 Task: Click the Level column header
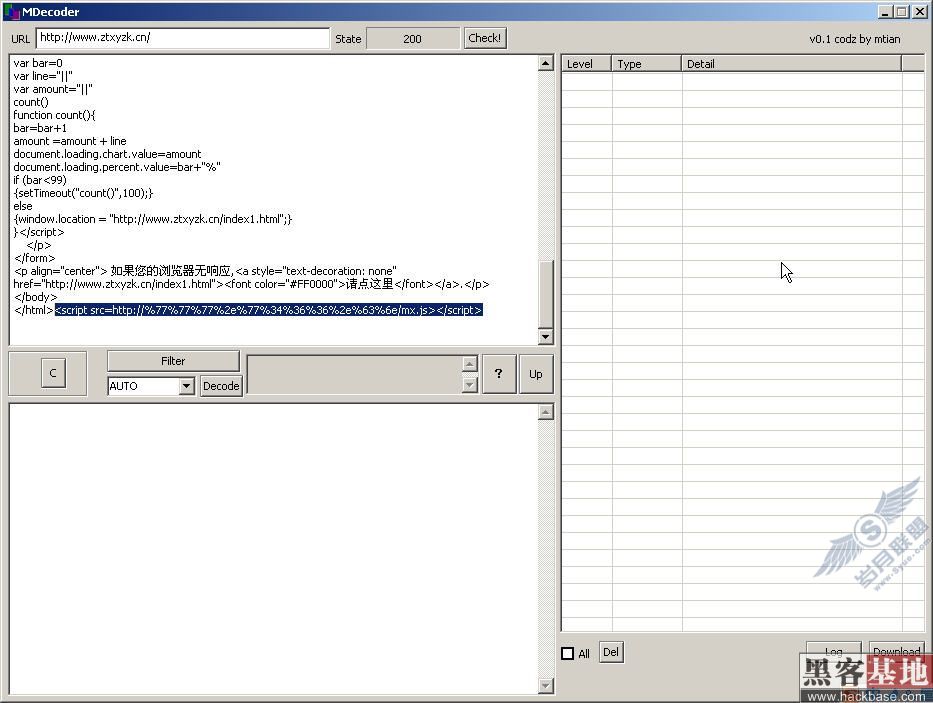587,64
